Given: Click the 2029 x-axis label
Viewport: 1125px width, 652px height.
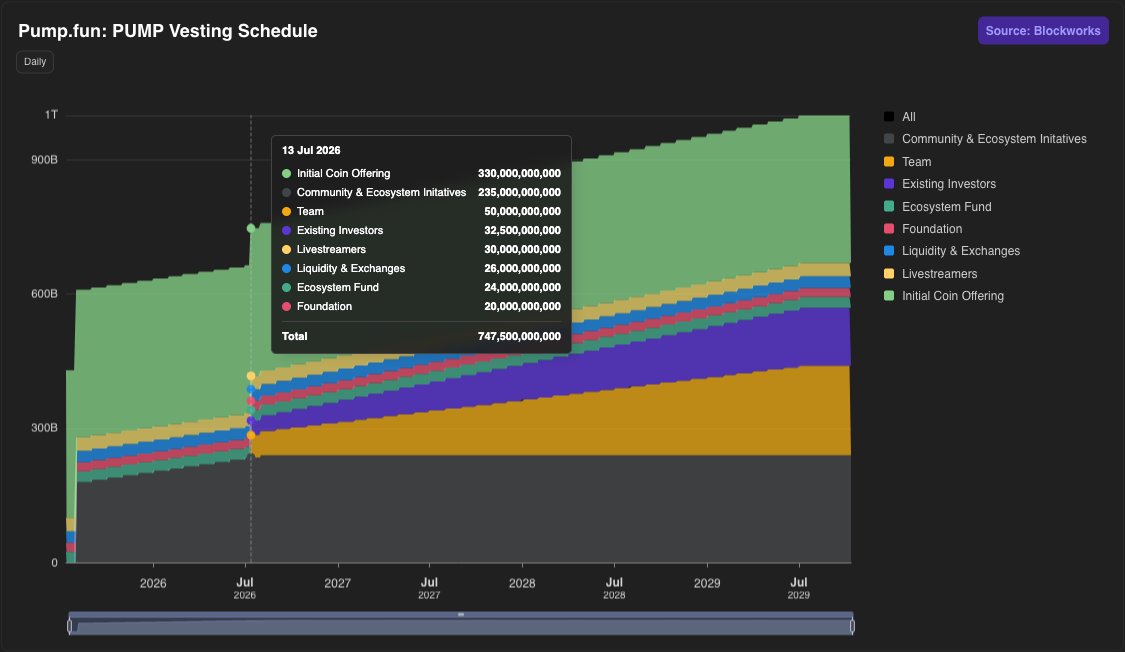Looking at the screenshot, I should click(x=707, y=584).
